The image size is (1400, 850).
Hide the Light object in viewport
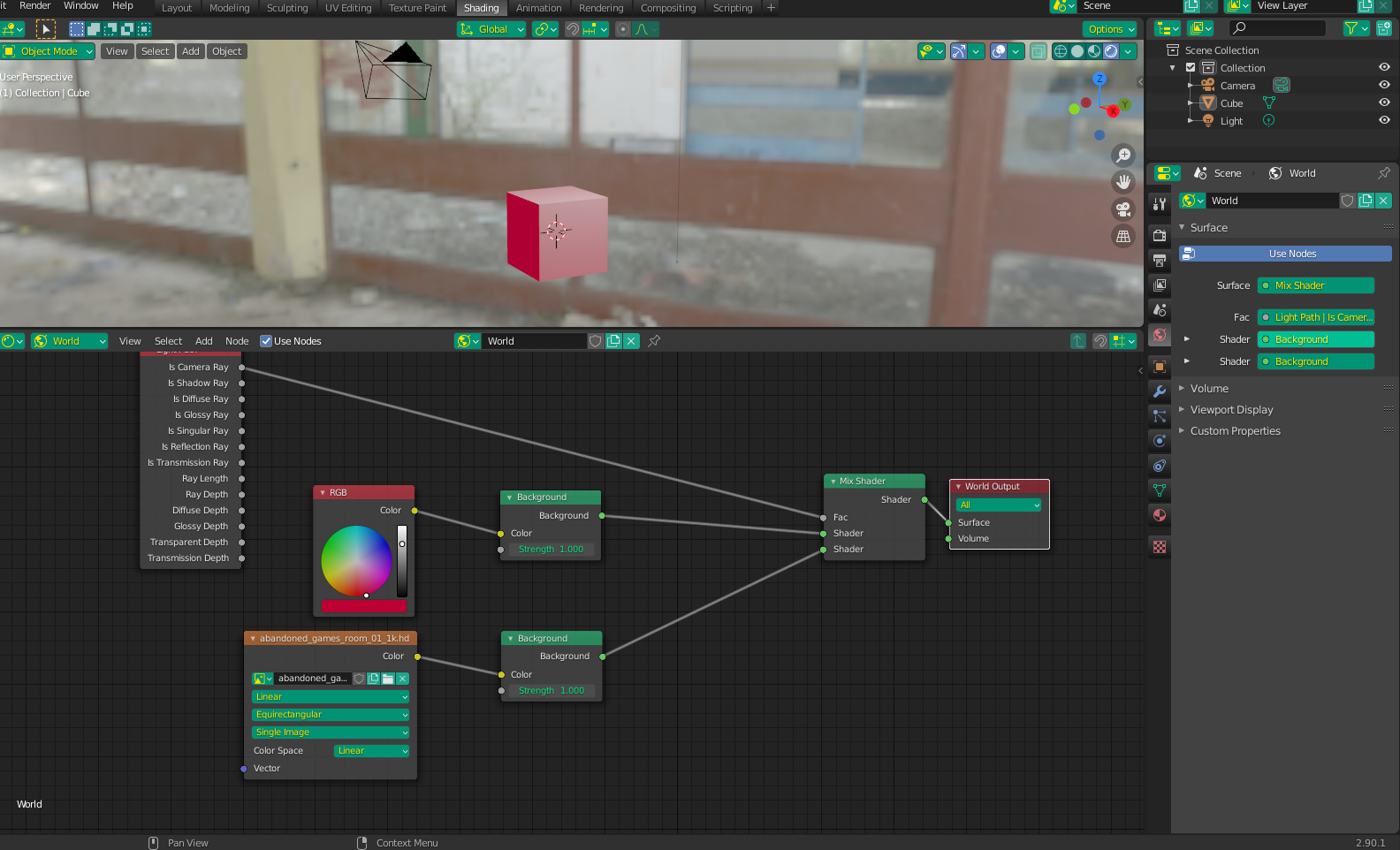pyautogui.click(x=1384, y=120)
